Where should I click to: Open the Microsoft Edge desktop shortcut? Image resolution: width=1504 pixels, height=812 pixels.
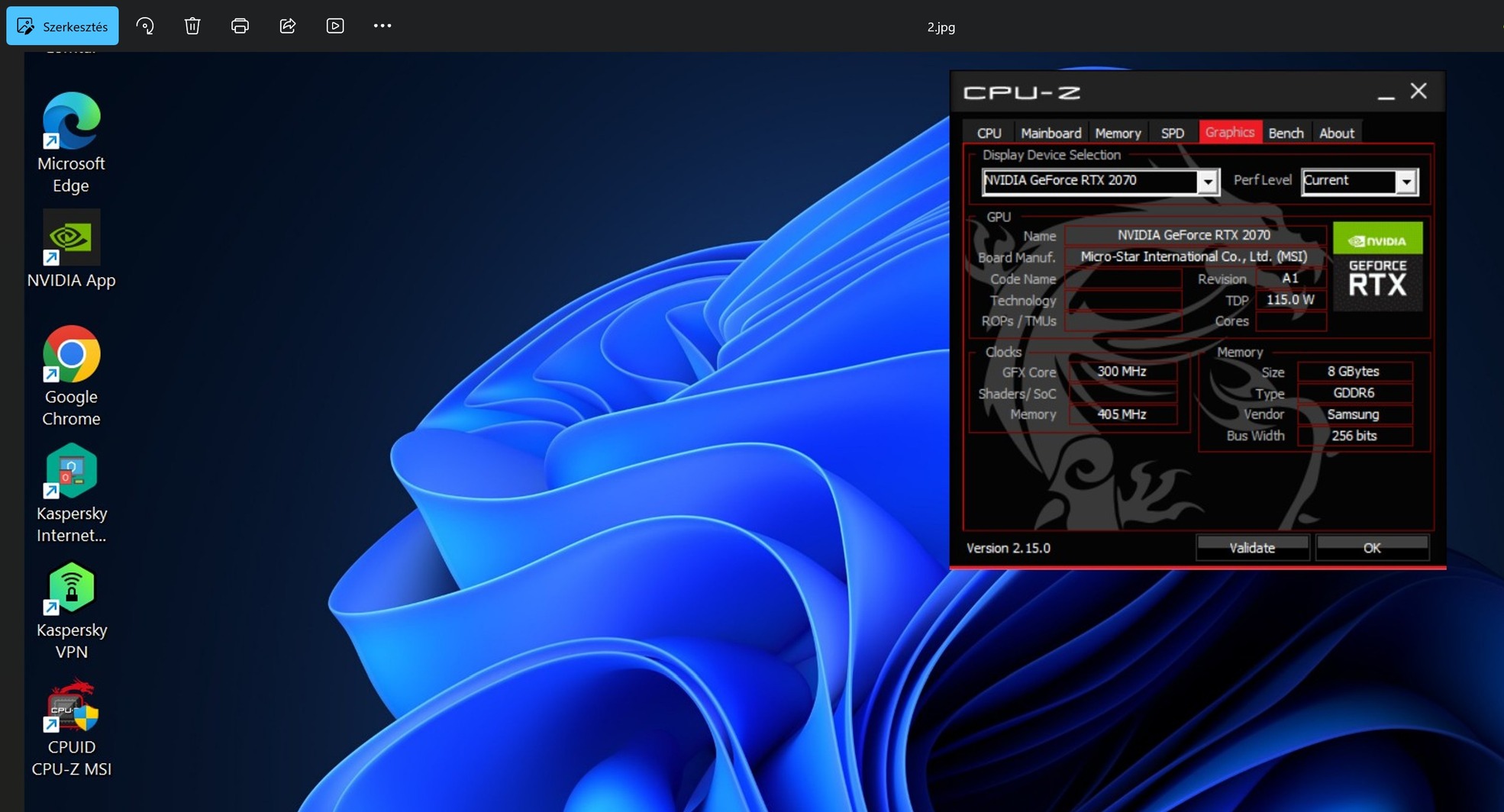(x=71, y=143)
